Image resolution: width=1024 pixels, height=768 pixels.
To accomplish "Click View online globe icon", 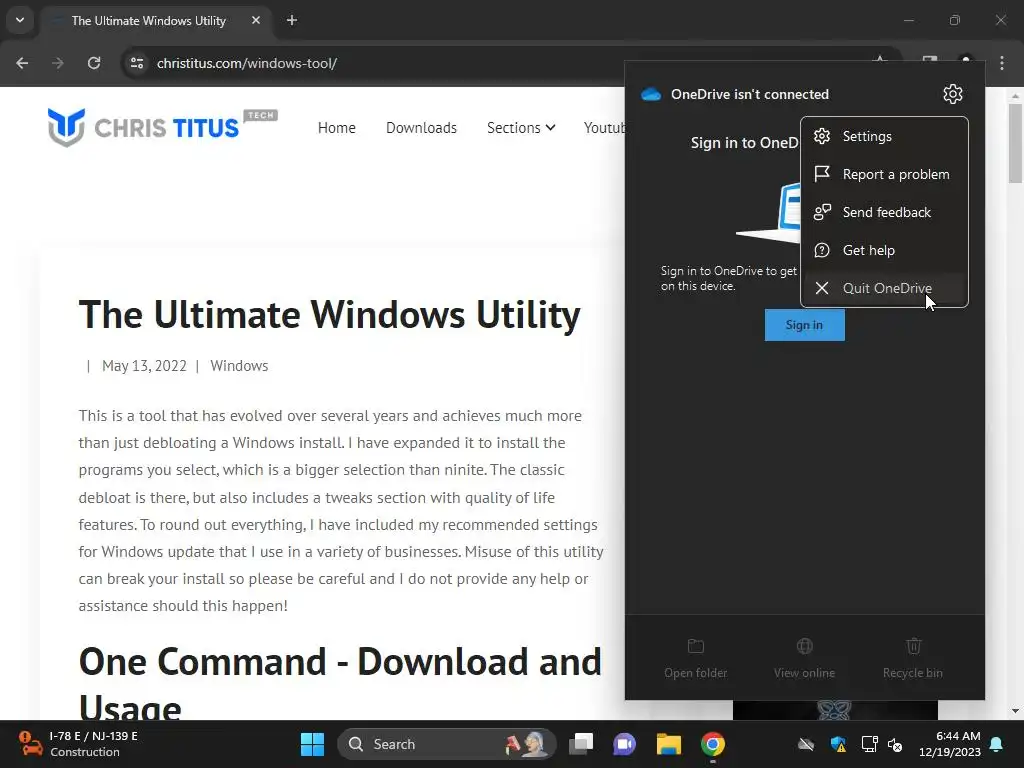I will pyautogui.click(x=805, y=647).
